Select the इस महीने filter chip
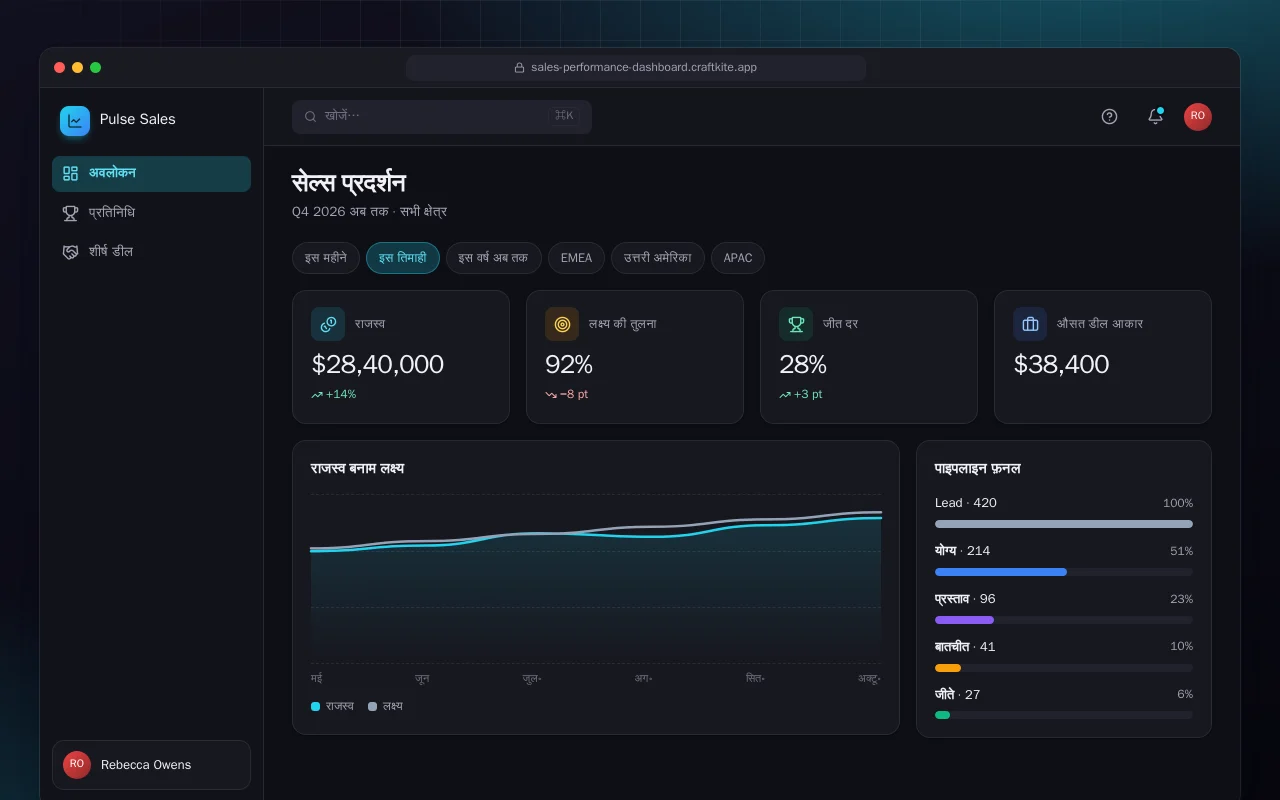Screen dimensions: 1280x800 pos(326,258)
